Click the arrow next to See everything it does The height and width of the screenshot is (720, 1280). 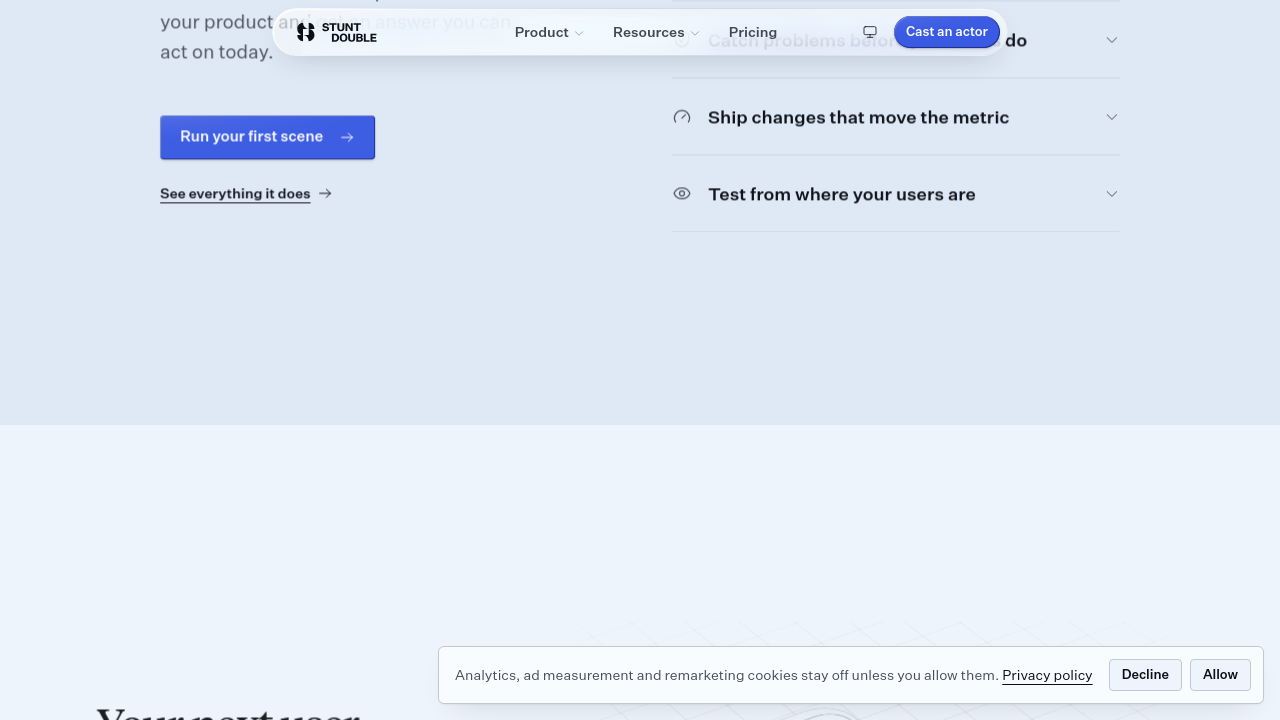point(325,194)
